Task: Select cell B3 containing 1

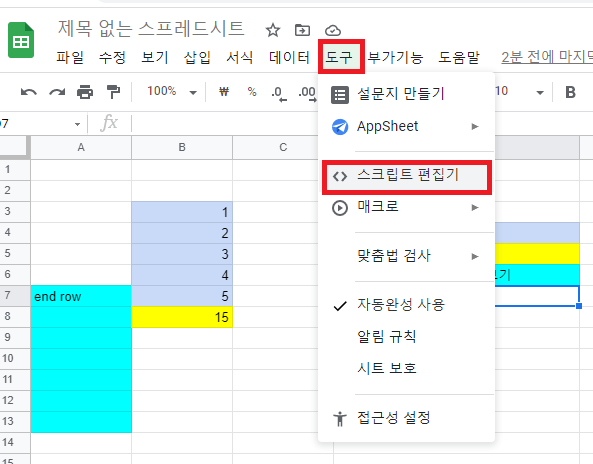Action: tap(182, 212)
